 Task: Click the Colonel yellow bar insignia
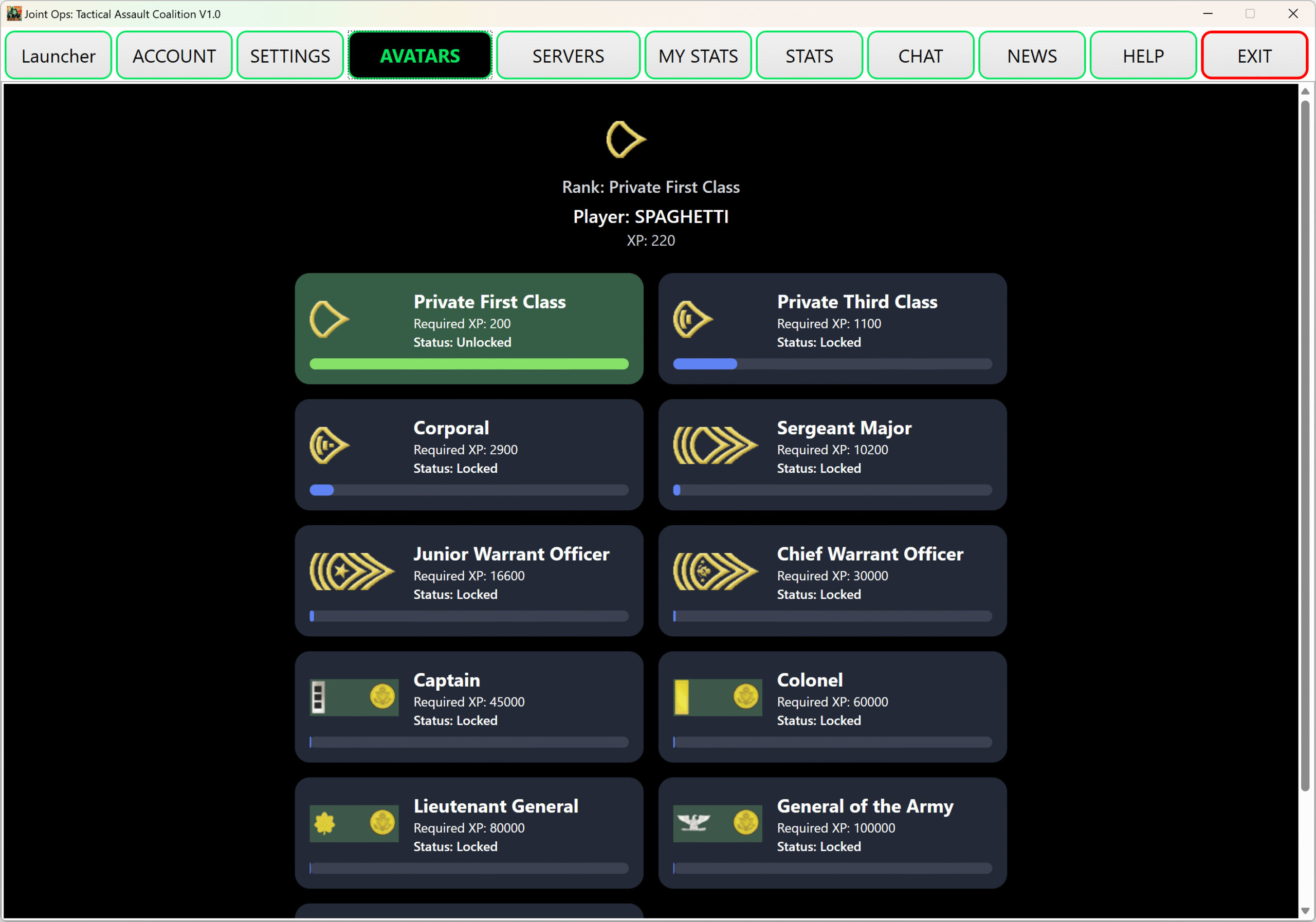[717, 697]
